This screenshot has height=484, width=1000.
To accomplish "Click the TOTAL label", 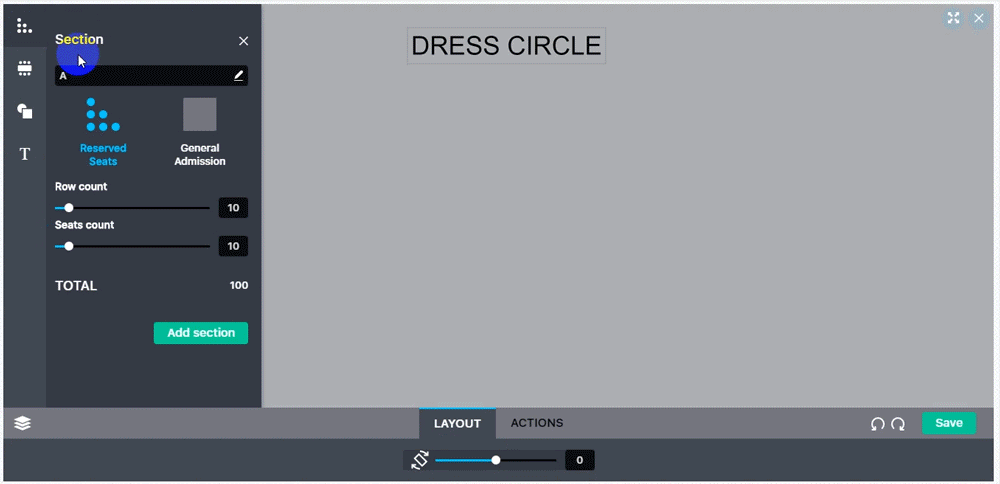I will tap(76, 286).
